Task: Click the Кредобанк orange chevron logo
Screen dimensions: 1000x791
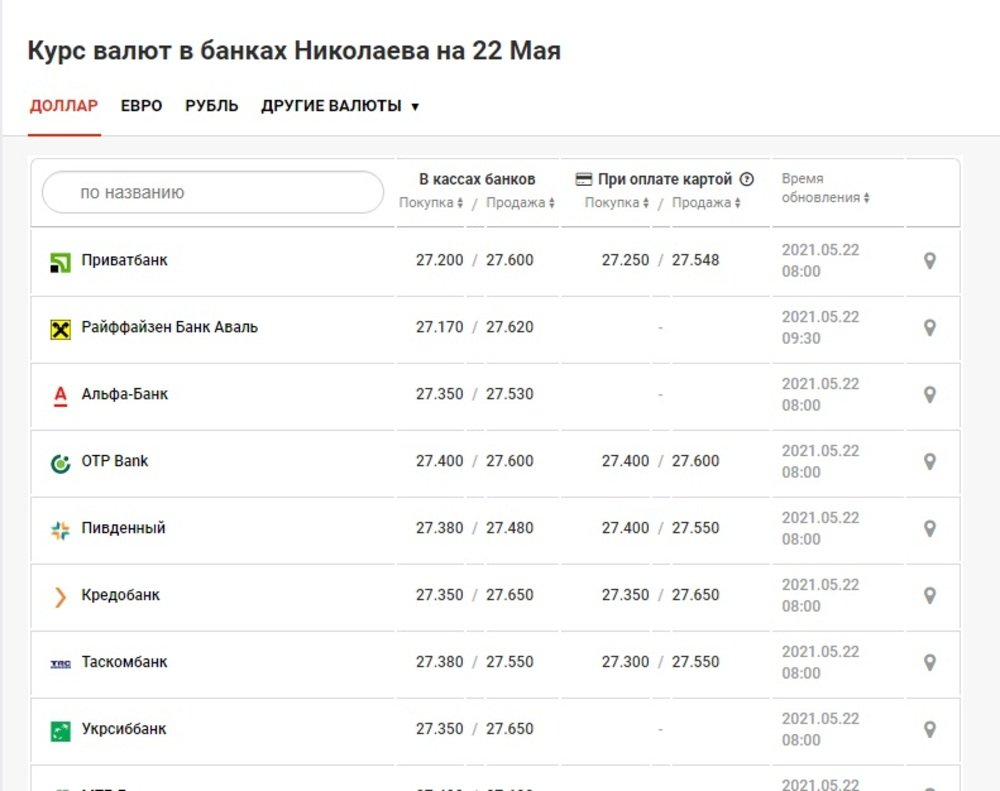Action: click(x=61, y=597)
